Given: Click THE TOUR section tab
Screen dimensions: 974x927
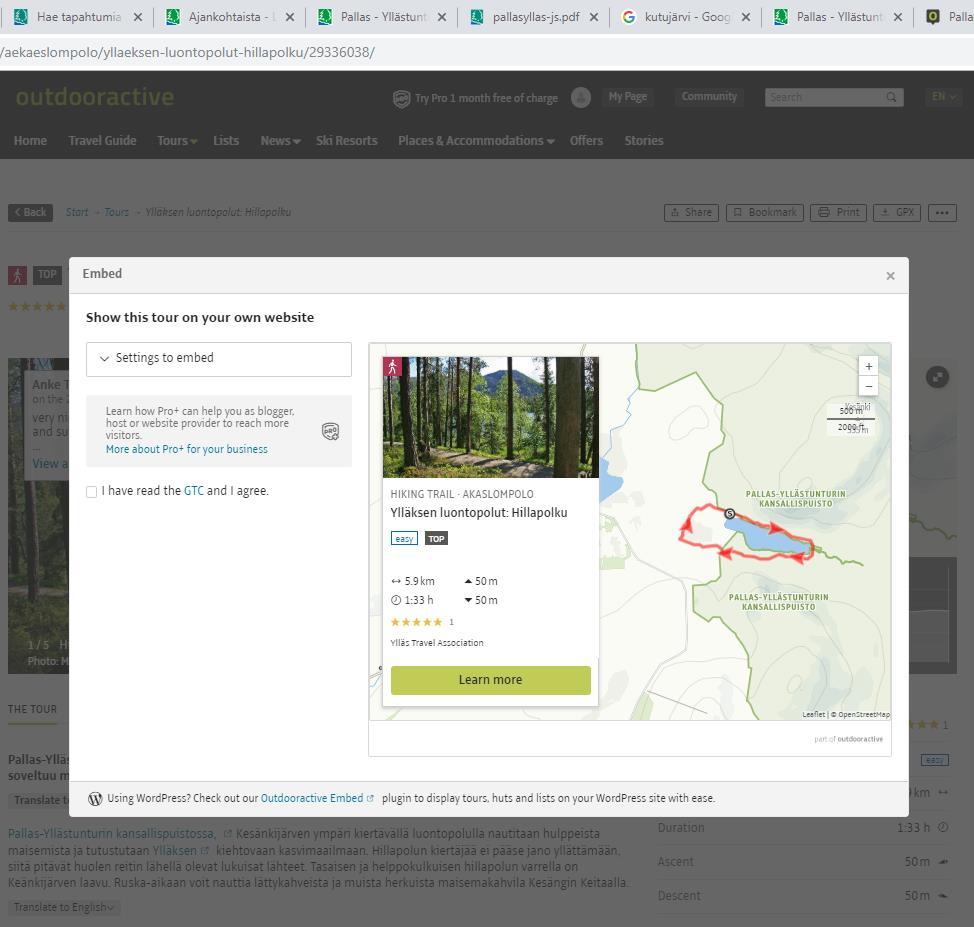Looking at the screenshot, I should pyautogui.click(x=32, y=710).
